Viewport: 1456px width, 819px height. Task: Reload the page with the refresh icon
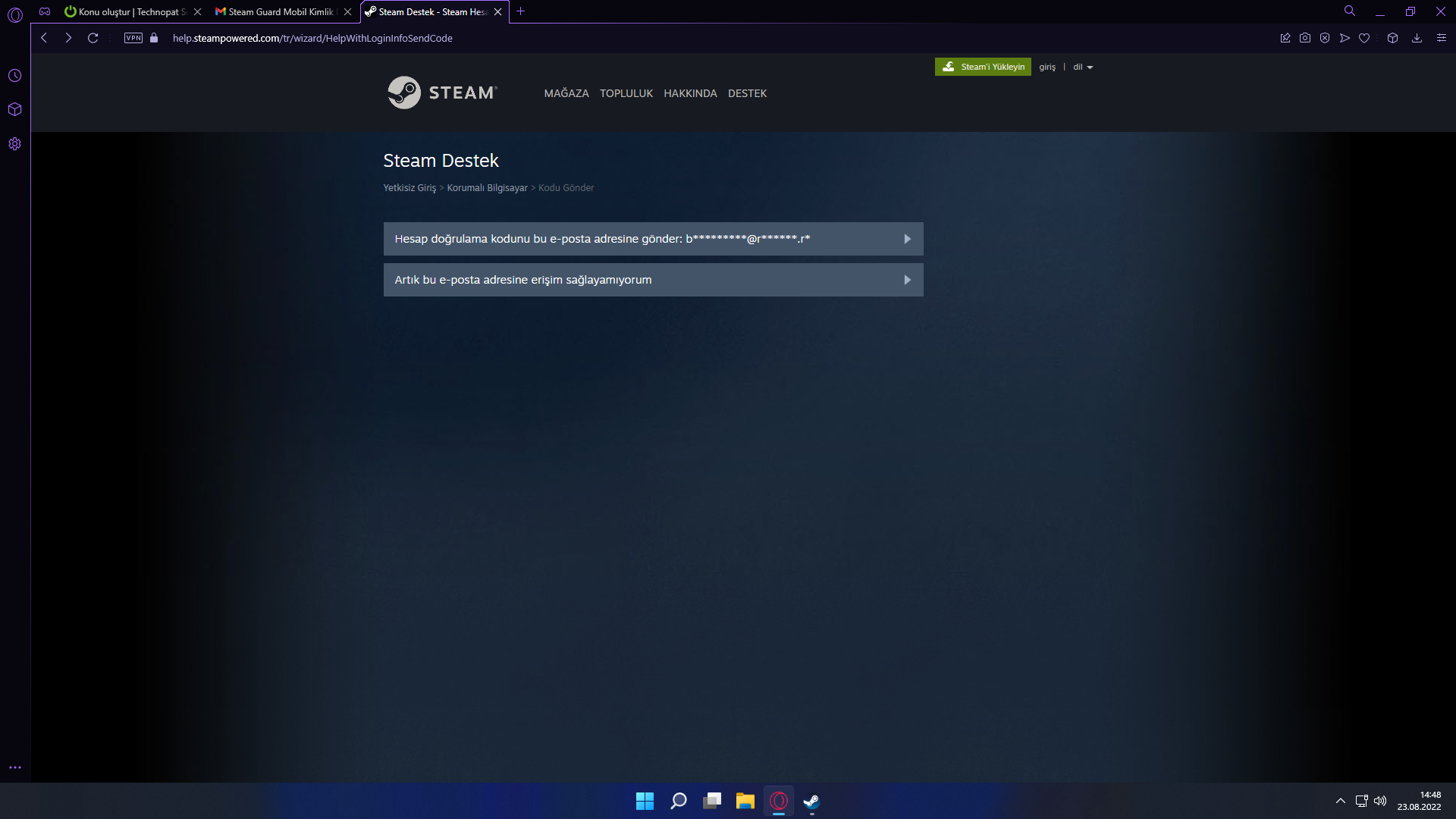93,38
